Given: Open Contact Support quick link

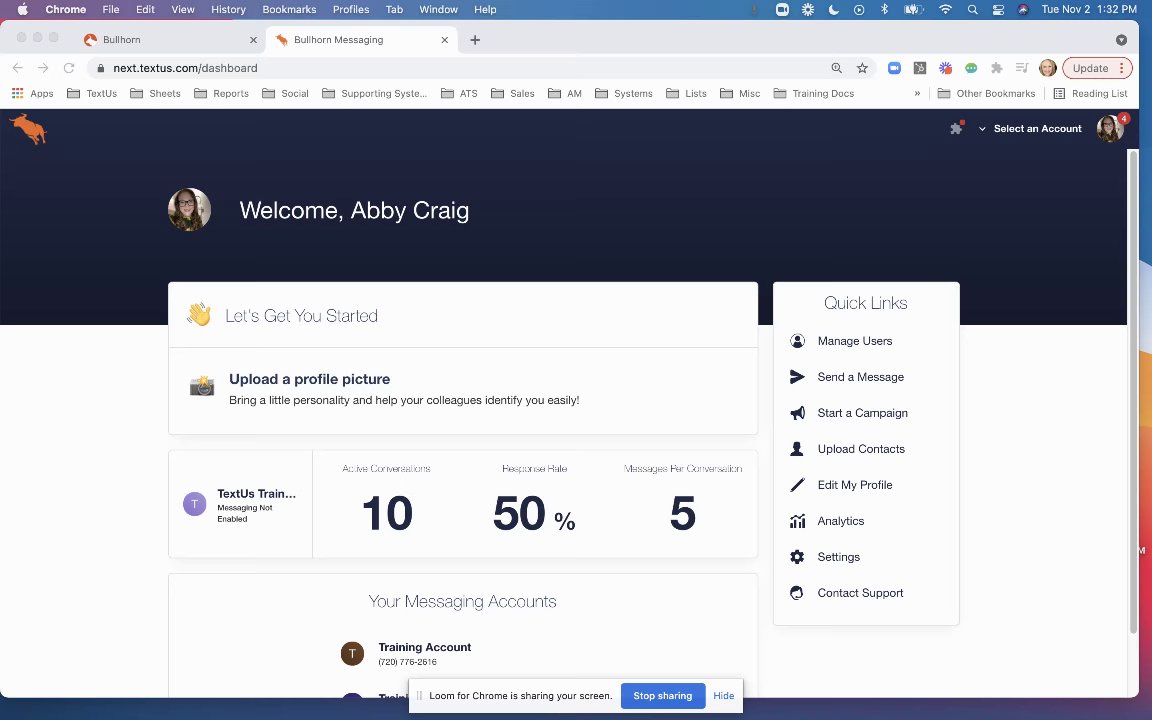Looking at the screenshot, I should pyautogui.click(x=860, y=593).
